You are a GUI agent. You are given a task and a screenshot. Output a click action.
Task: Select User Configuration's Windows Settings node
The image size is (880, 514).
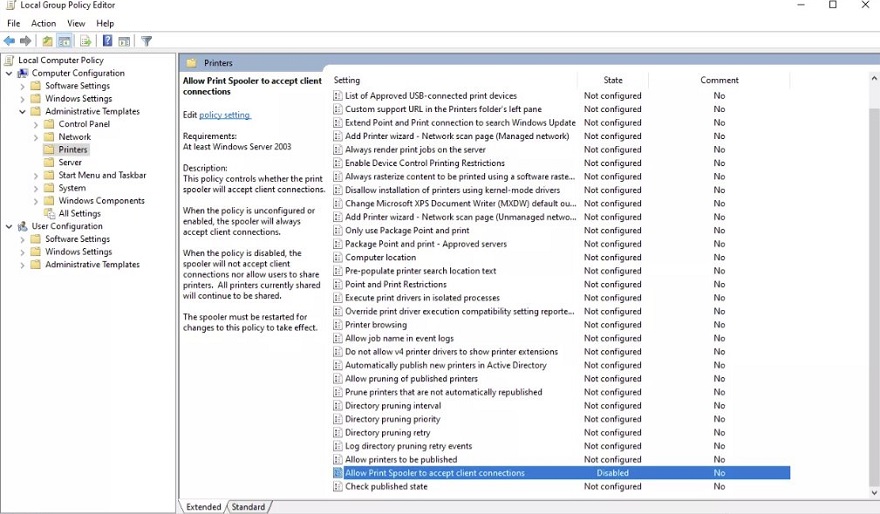tap(79, 251)
